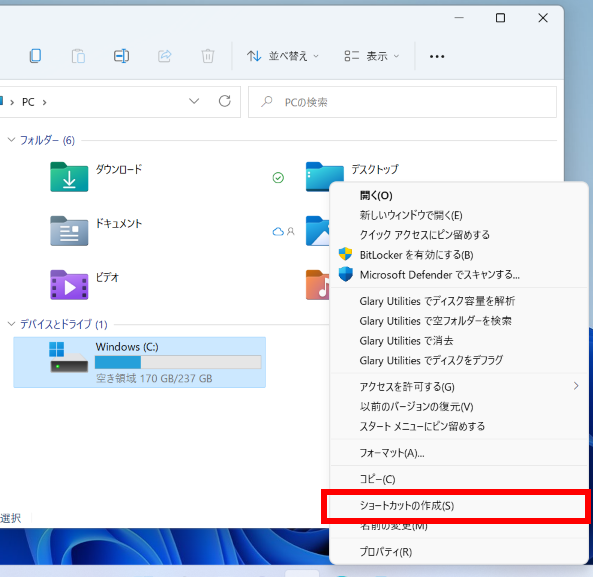
Task: Choose Glary Utilities で空フォルダーを検索
Action: pos(459,321)
